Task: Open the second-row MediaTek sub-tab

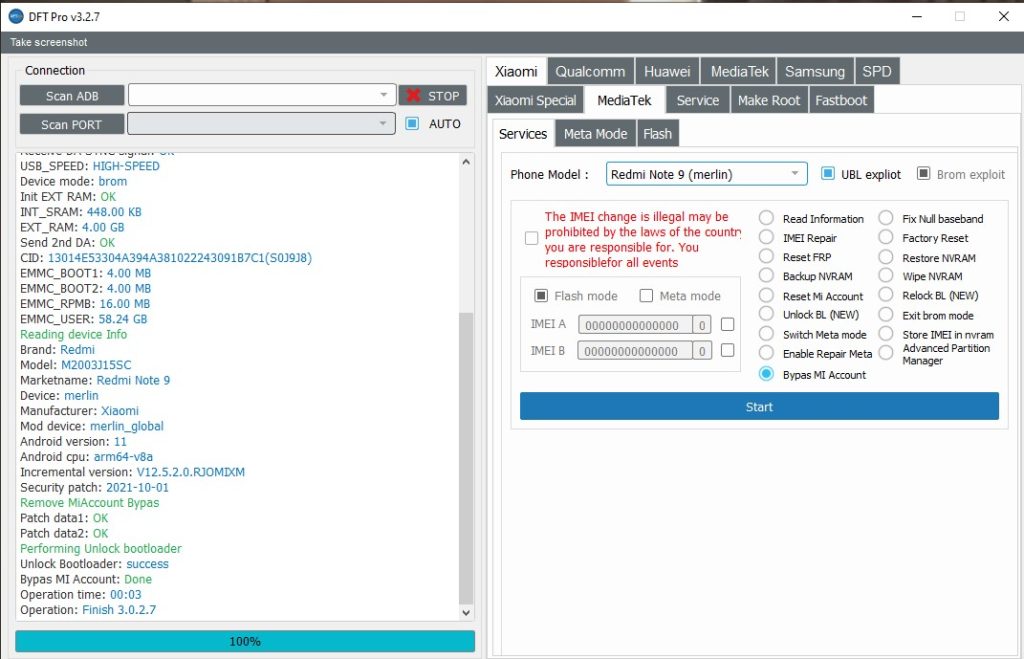Action: 624,101
